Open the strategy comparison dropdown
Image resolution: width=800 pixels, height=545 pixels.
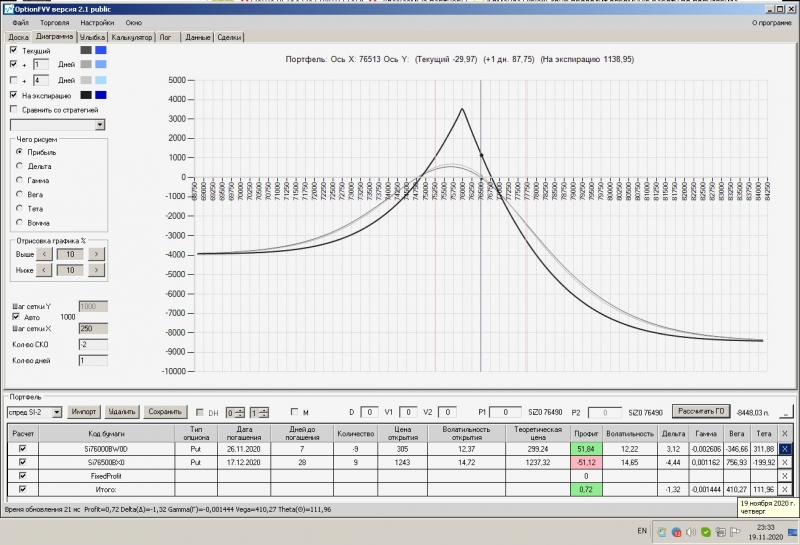[x=100, y=125]
